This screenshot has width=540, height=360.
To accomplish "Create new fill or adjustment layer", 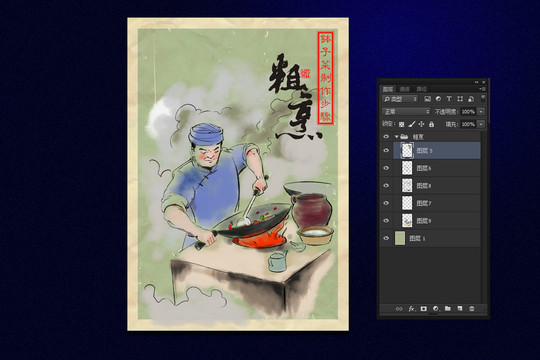I will coord(436,309).
